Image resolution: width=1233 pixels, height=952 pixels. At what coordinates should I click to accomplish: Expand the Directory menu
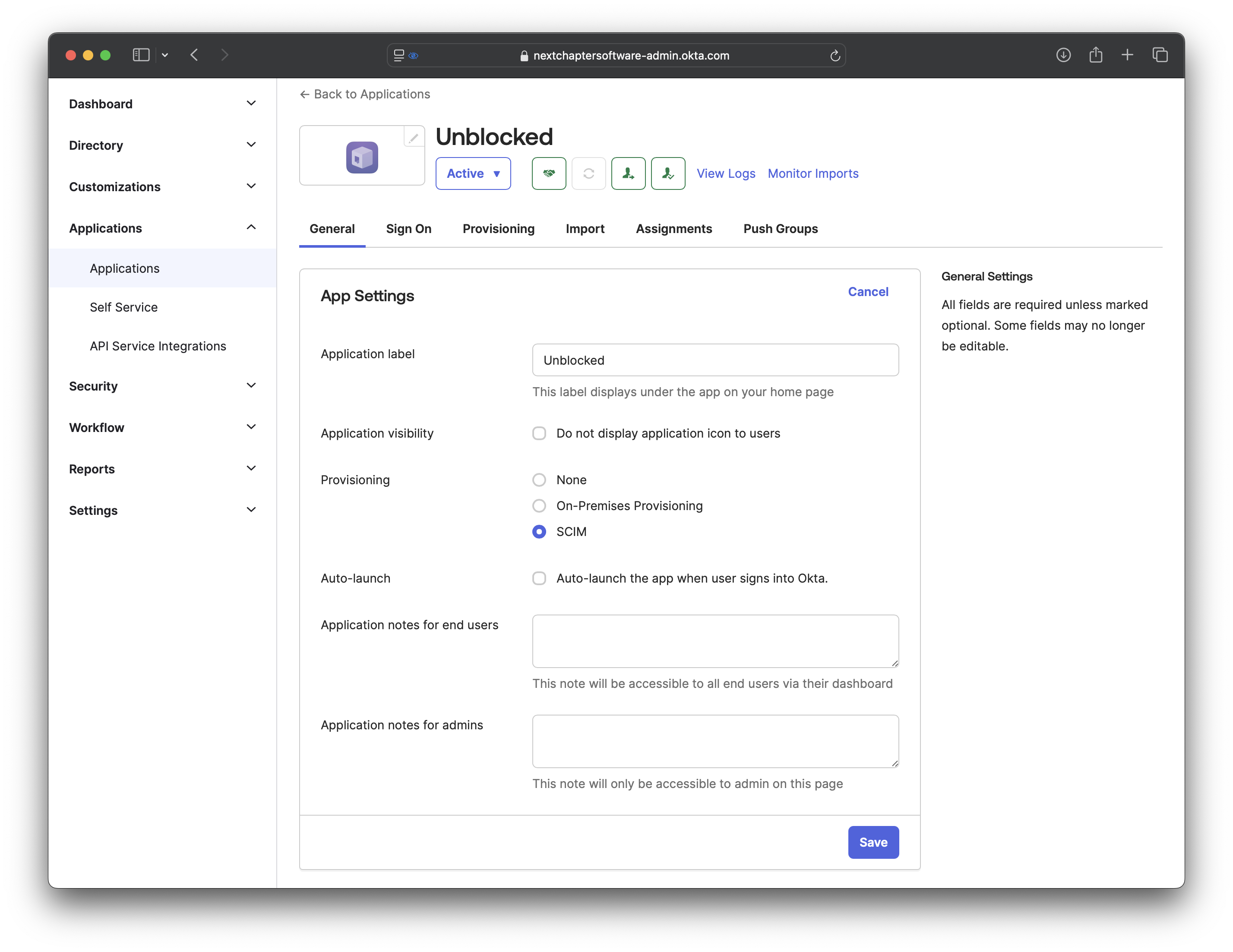pyautogui.click(x=163, y=145)
